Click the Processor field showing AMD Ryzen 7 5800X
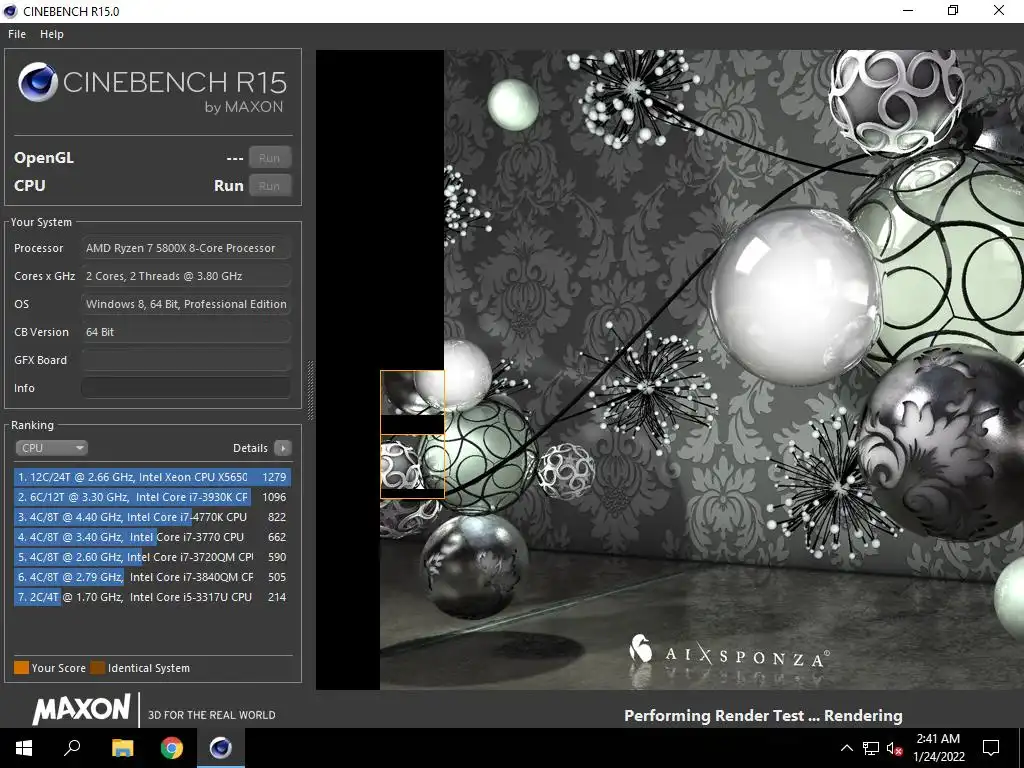 click(186, 248)
